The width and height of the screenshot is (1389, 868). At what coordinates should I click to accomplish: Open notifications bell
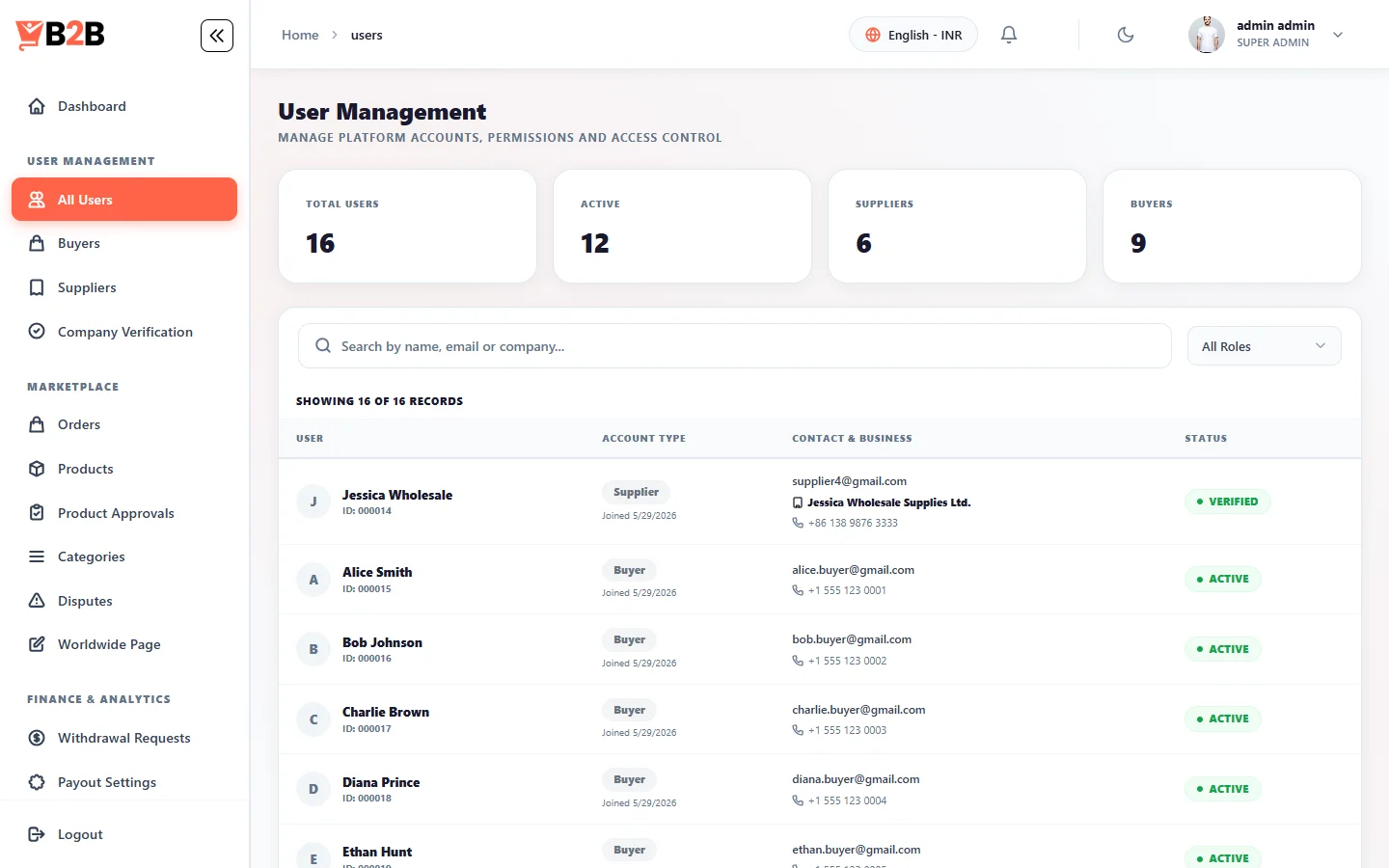coord(1009,35)
